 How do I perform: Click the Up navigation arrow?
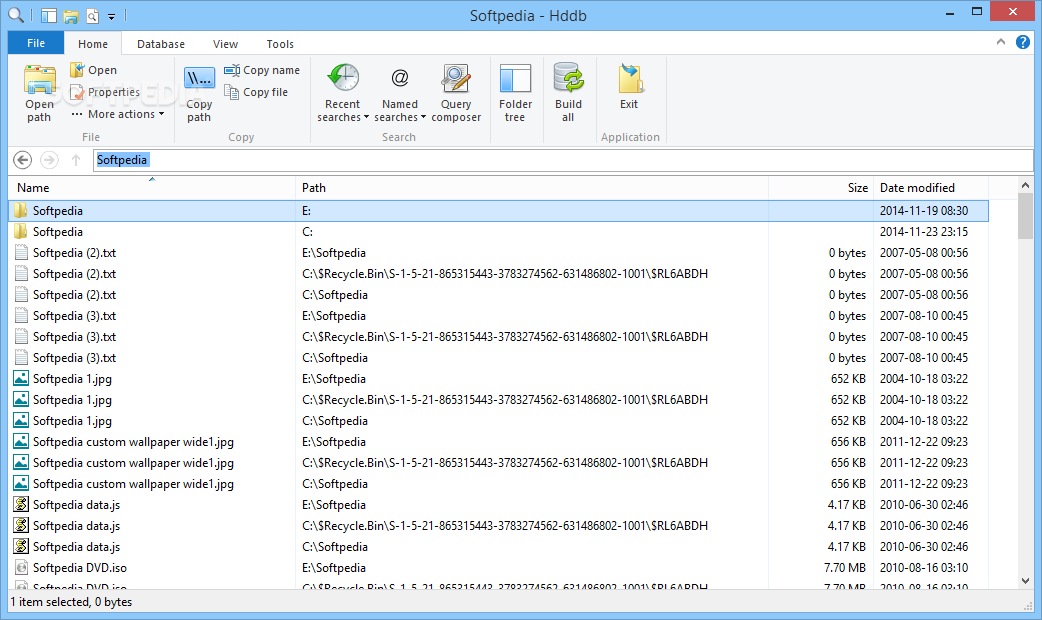tap(76, 160)
